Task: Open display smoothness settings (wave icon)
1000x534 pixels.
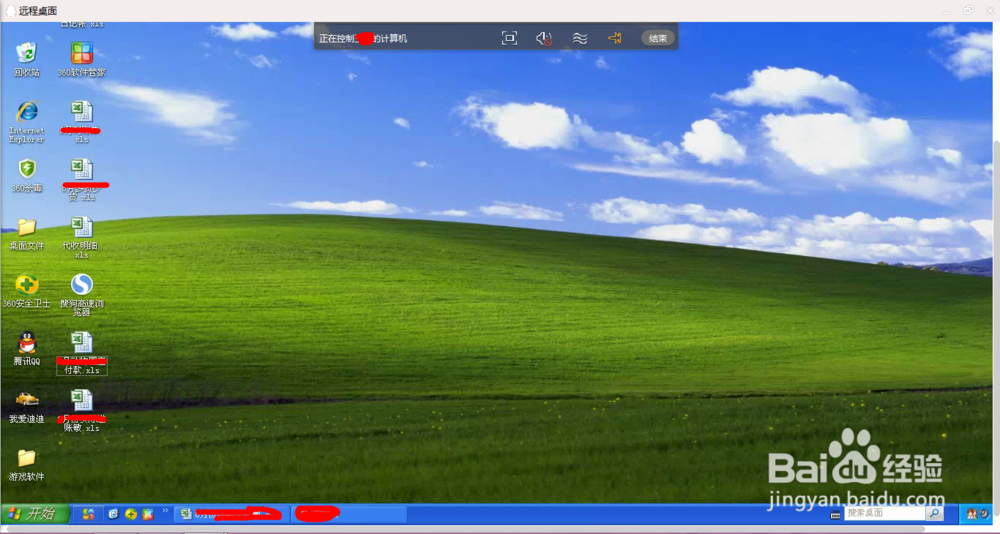Action: tap(580, 38)
